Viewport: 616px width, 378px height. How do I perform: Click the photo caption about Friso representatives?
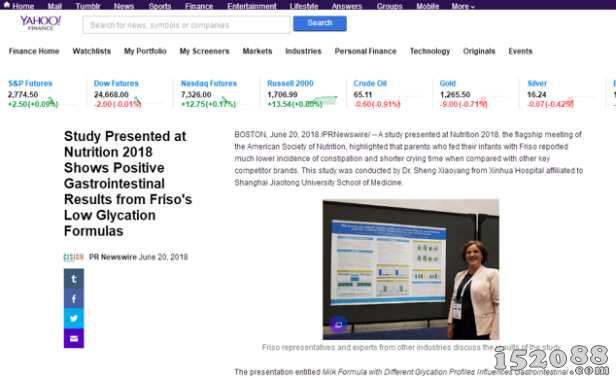coord(411,347)
